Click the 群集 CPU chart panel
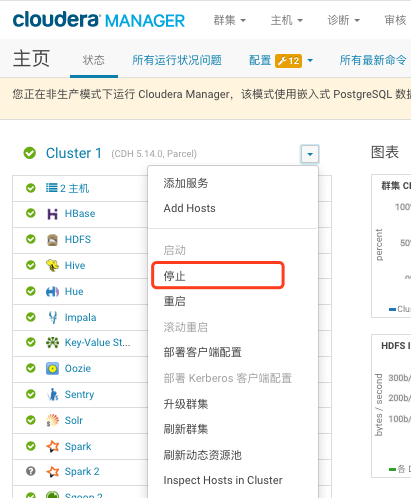The width and height of the screenshot is (411, 498). (391, 246)
